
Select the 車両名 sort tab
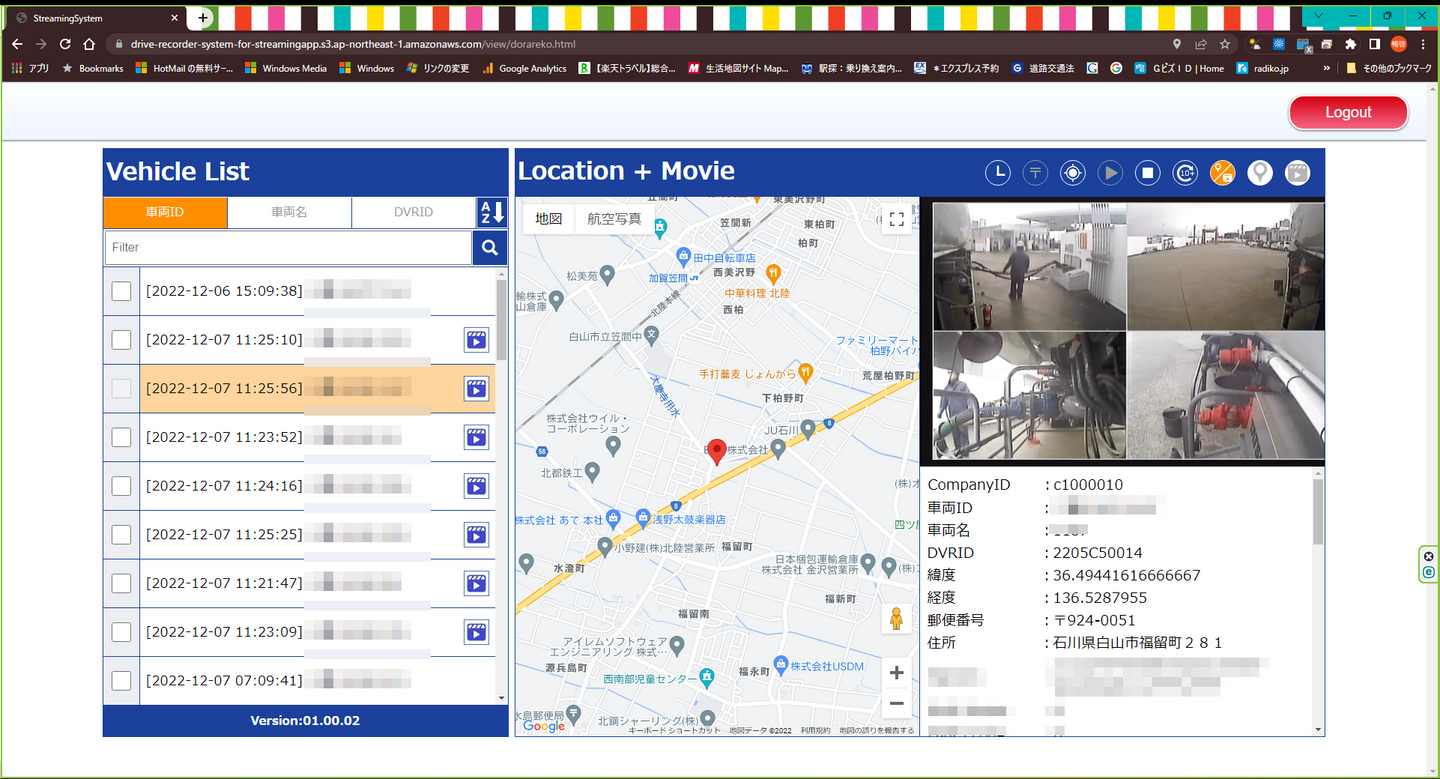[x=289, y=213]
